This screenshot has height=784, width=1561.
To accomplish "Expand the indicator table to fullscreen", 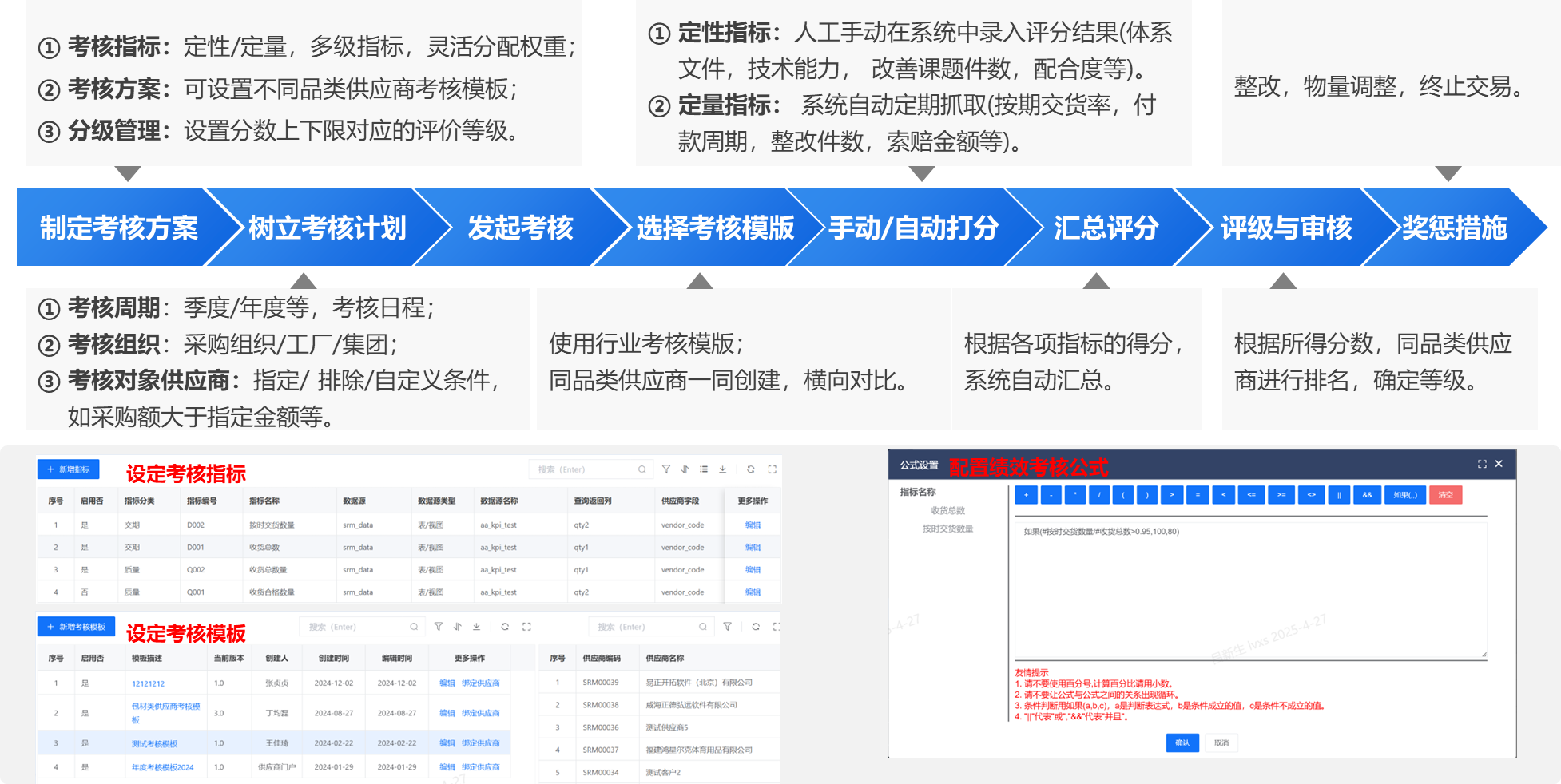I will pos(772,469).
